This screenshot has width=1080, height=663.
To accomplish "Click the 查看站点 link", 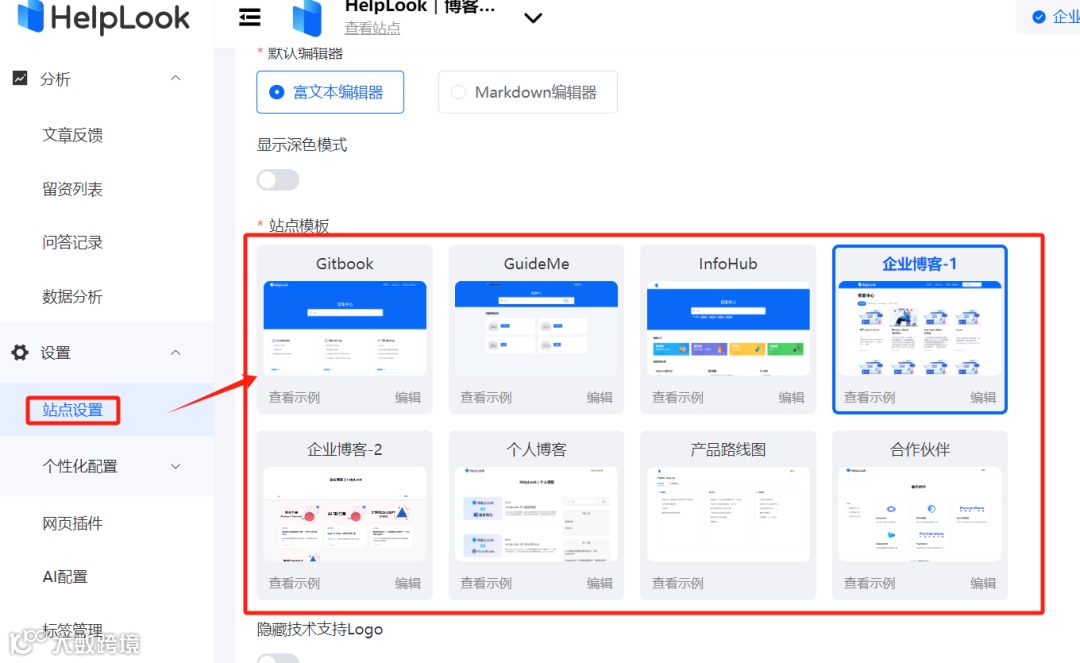I will click(x=372, y=28).
